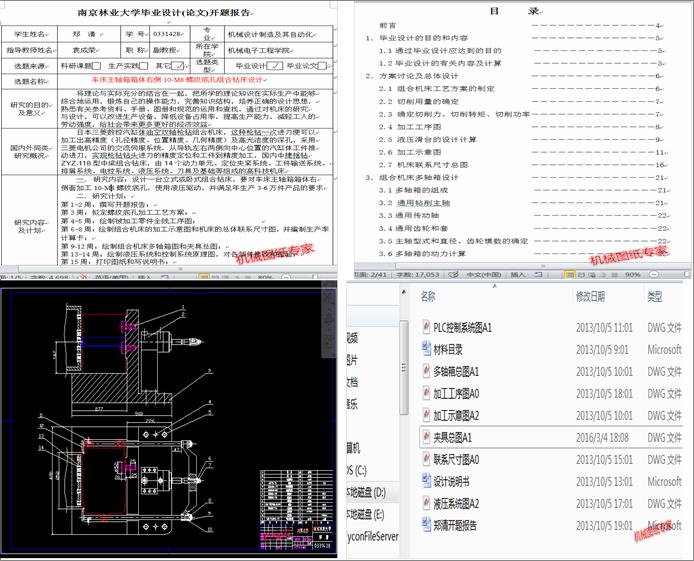Click 字数: 17,053 word count in status bar
Viewport: 694px width, 561px height.
tap(418, 275)
